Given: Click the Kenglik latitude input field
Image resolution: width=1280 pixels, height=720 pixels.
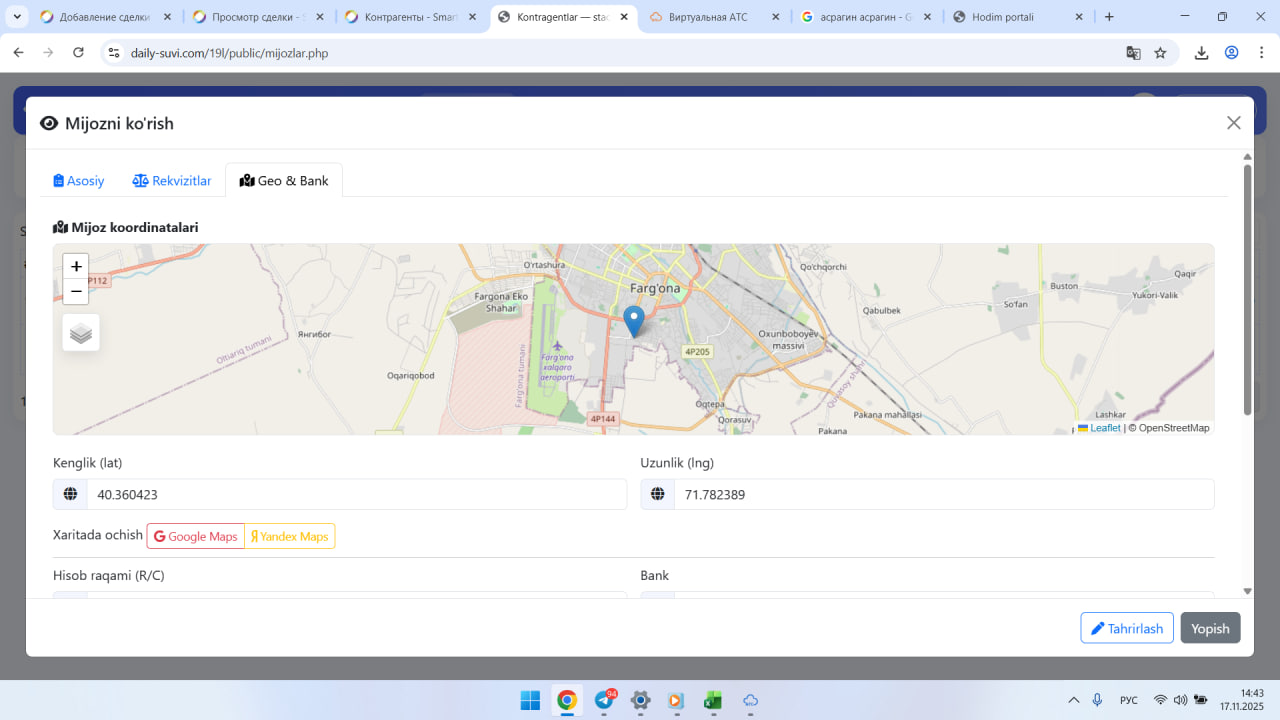Looking at the screenshot, I should 356,495.
